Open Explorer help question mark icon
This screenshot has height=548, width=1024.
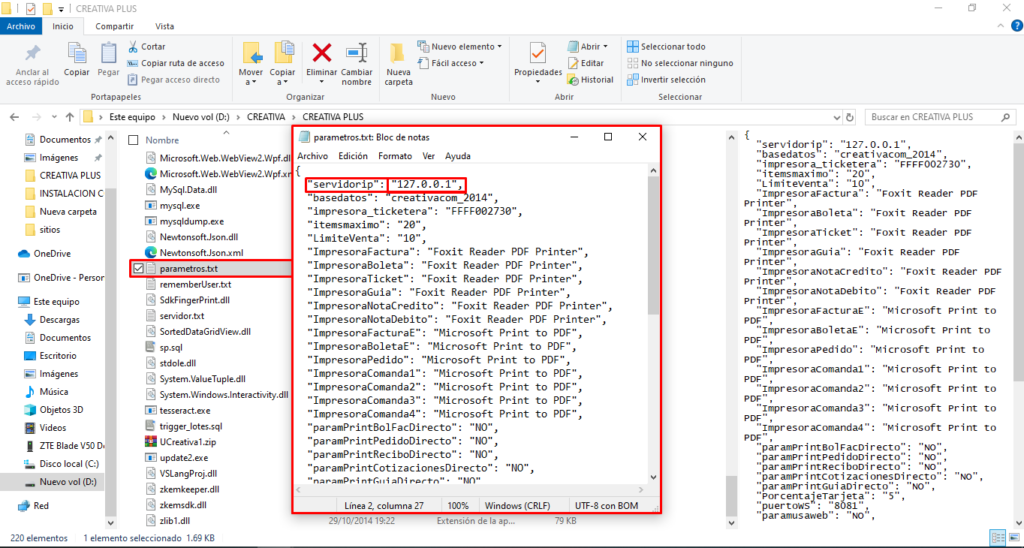(1016, 26)
